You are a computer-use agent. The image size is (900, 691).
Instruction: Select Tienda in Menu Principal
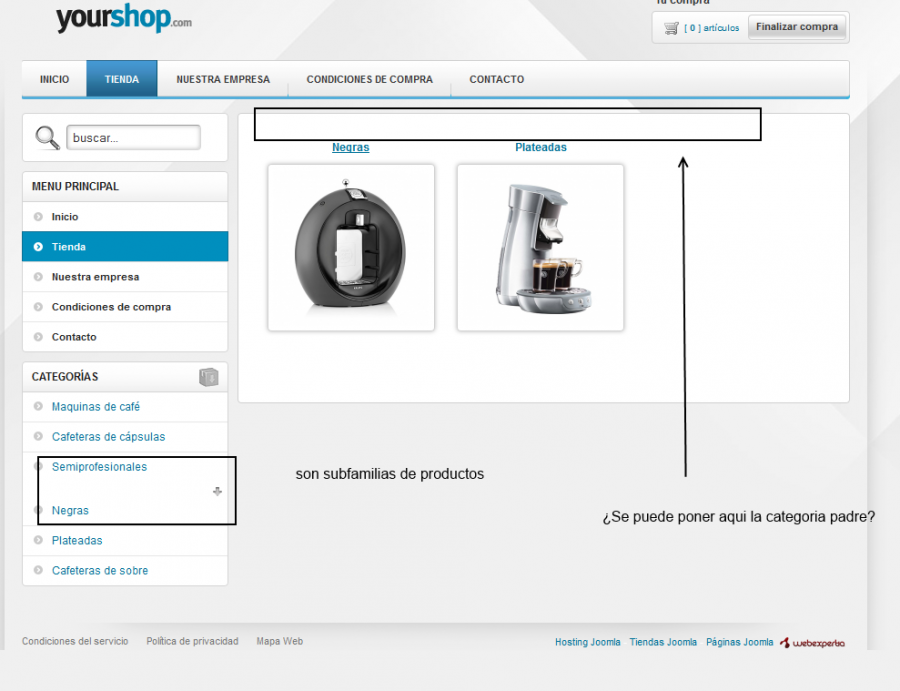[x=125, y=247]
